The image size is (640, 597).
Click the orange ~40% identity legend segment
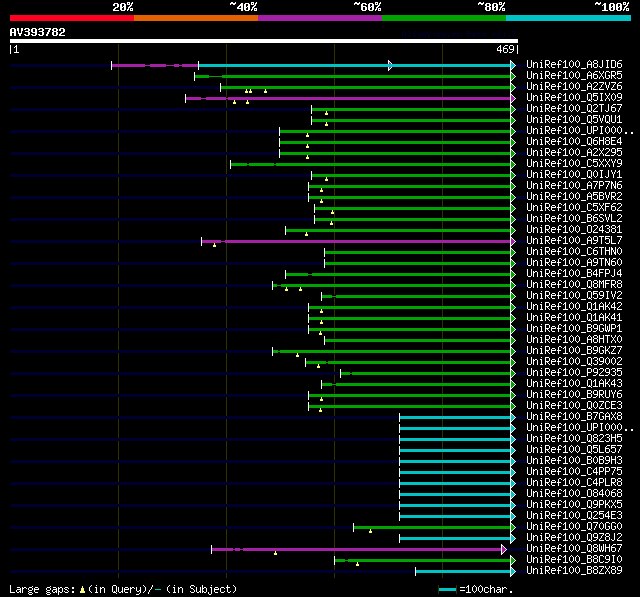pyautogui.click(x=196, y=18)
